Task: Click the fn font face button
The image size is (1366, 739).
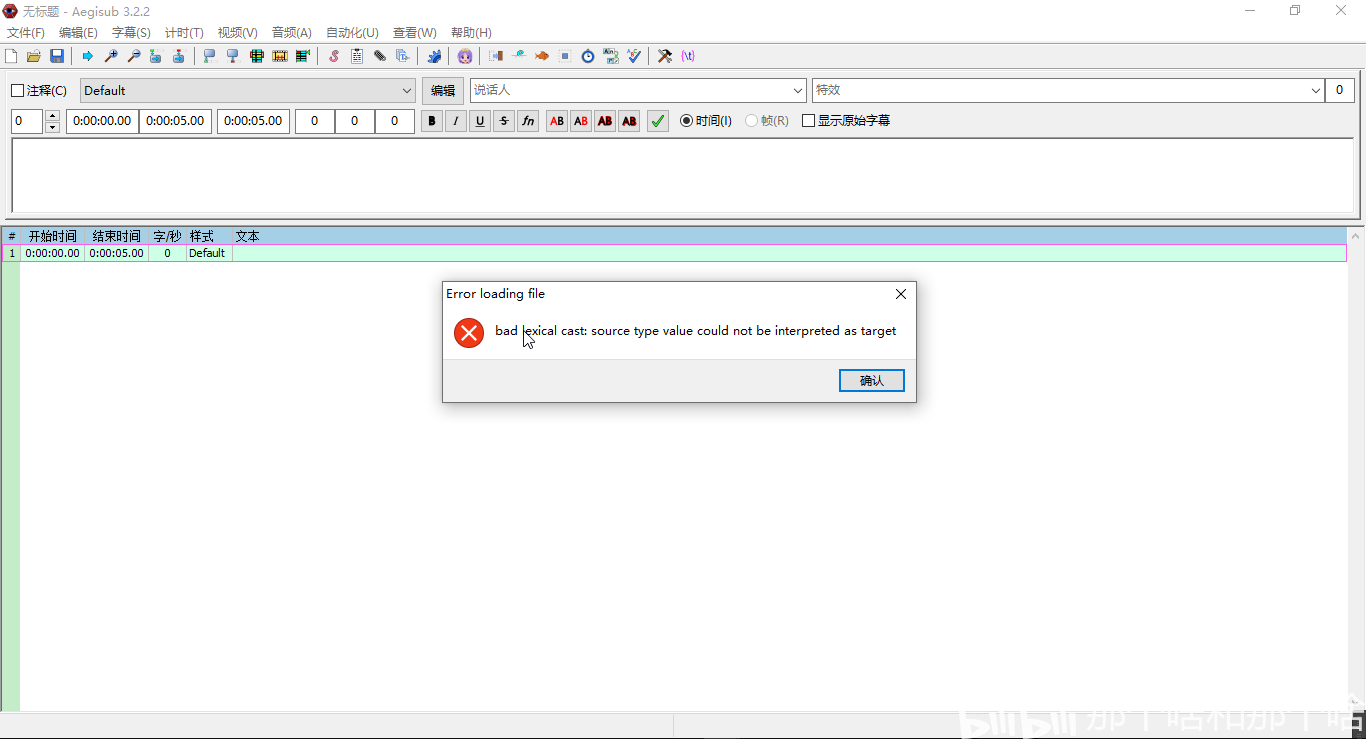Action: 528,121
